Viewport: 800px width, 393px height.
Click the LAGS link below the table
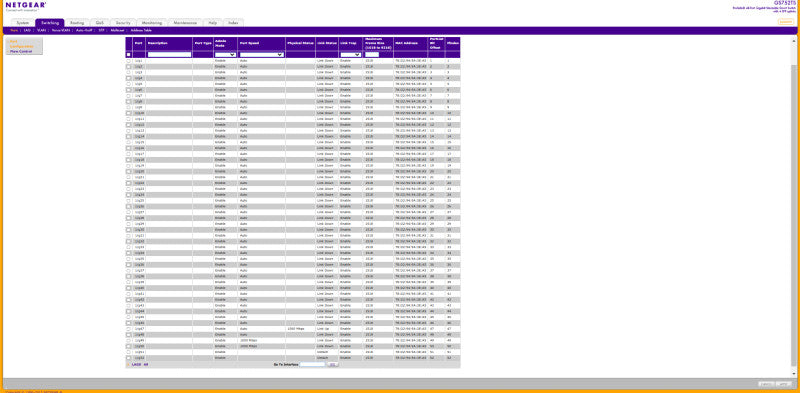point(136,364)
